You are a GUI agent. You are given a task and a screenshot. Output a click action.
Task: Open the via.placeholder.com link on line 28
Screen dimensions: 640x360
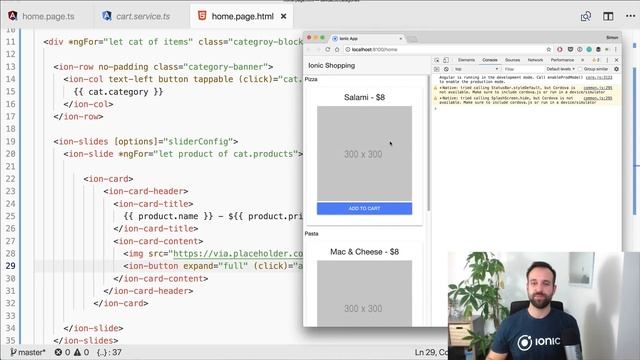(238, 253)
